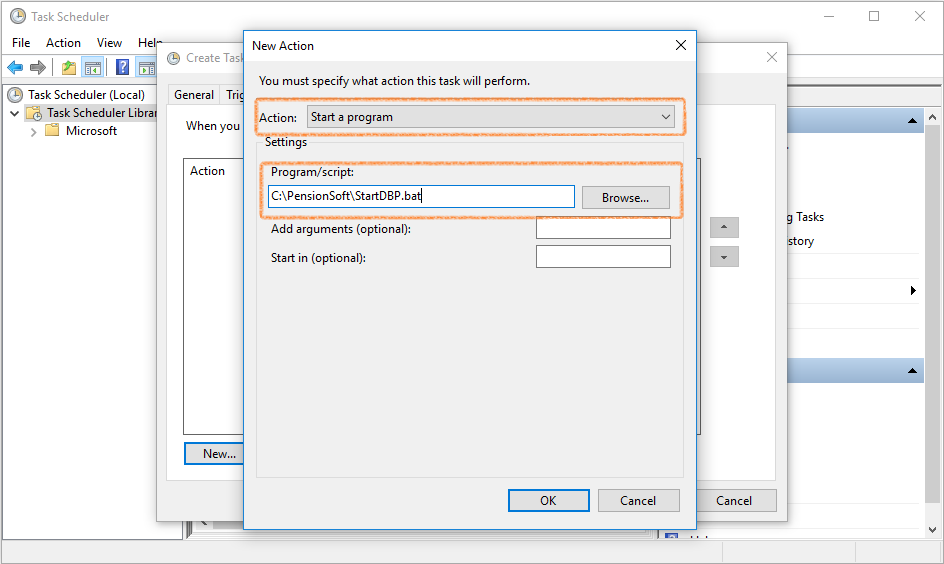Confirm New Action with OK button

click(548, 501)
